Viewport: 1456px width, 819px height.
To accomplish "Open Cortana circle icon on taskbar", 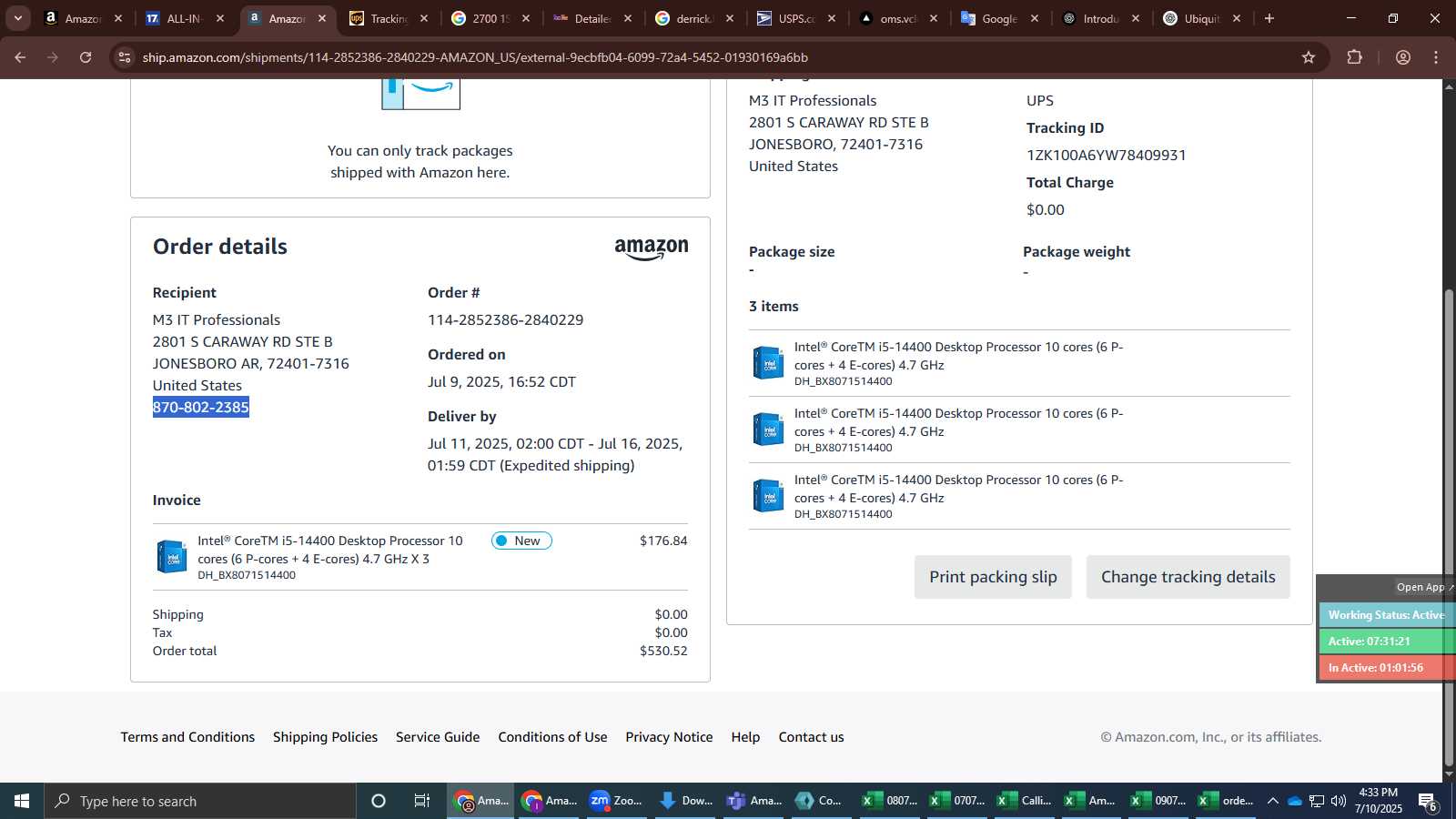I will [x=379, y=801].
